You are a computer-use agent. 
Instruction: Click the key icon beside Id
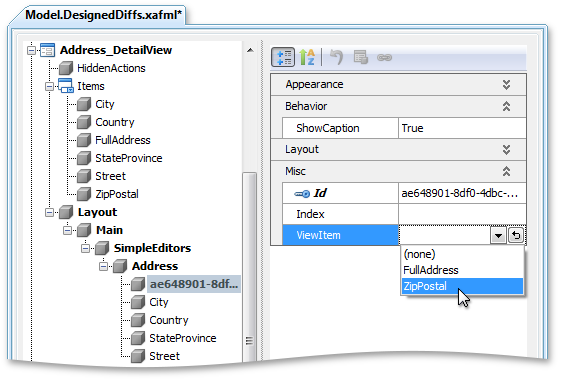pos(302,194)
